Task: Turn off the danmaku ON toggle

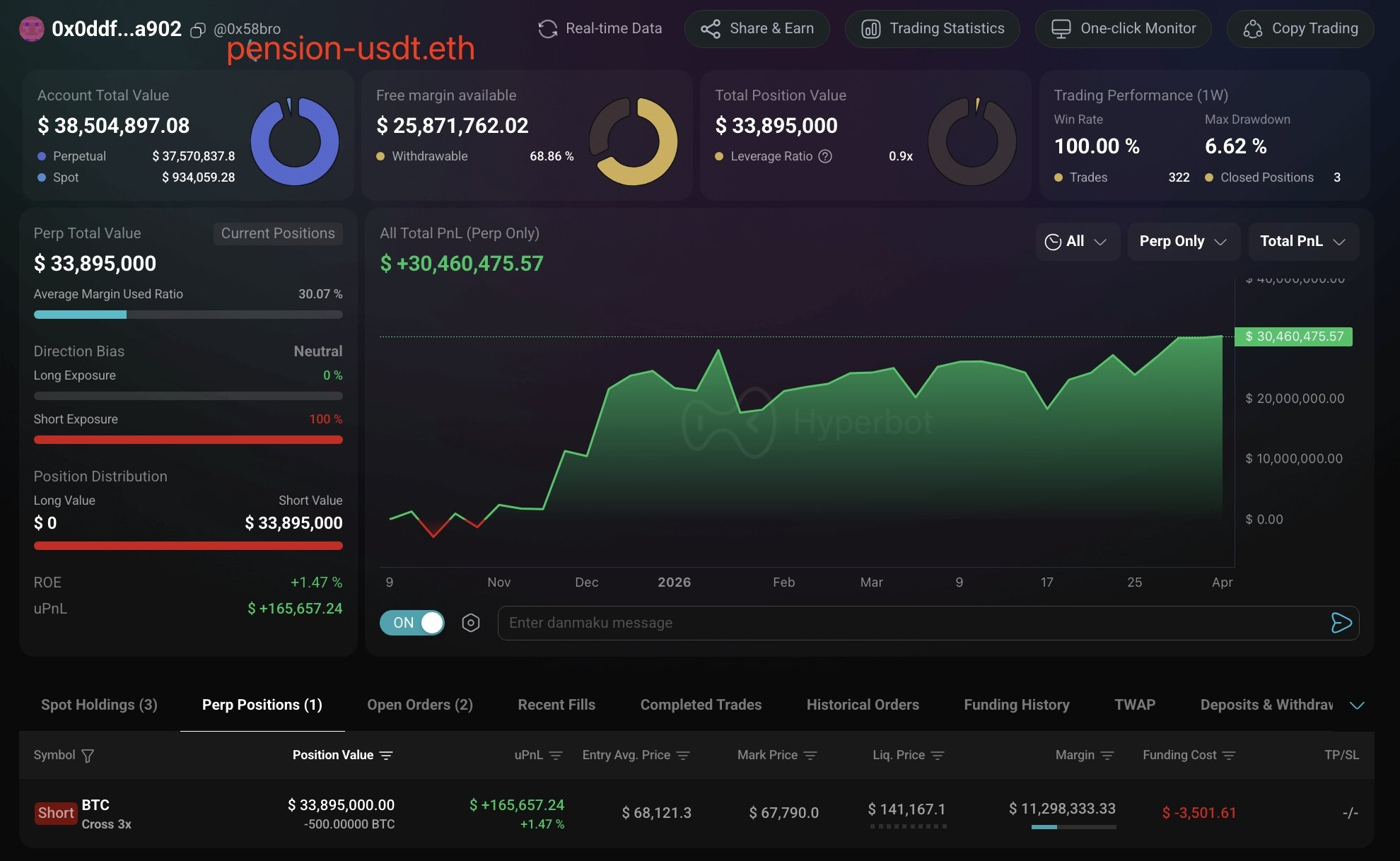Action: pos(412,623)
